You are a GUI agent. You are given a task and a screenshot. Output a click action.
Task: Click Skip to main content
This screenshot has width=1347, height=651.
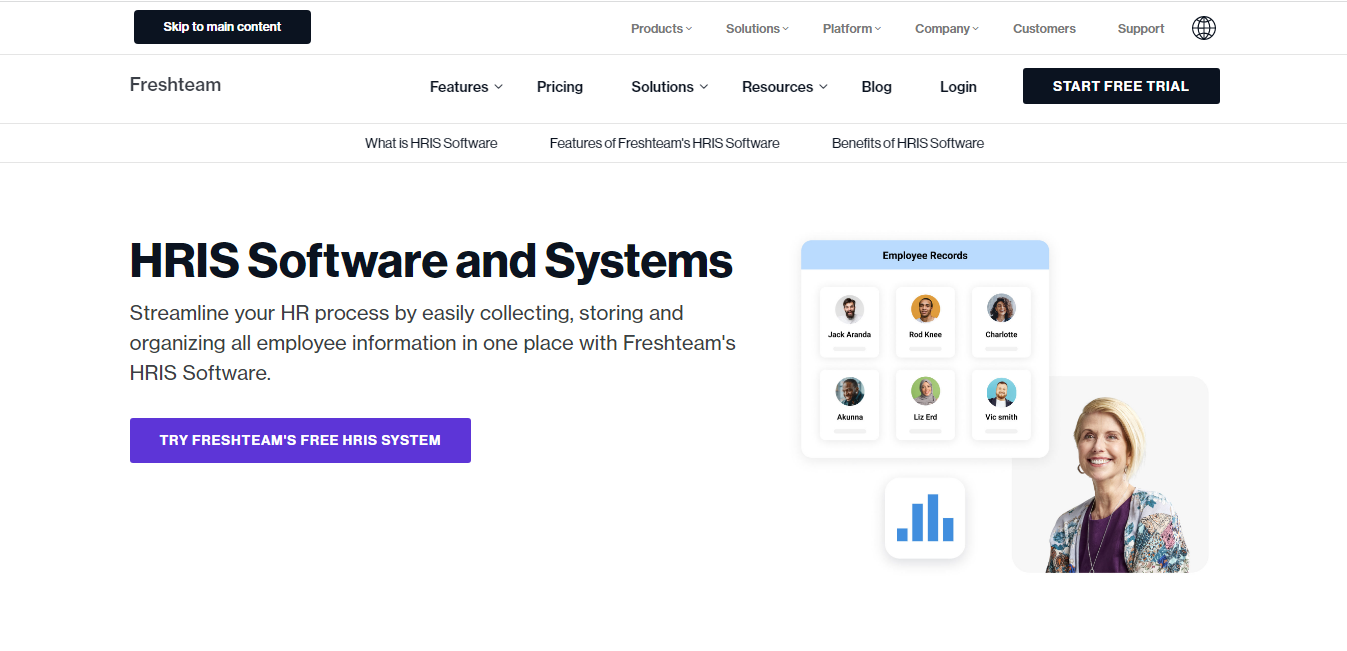(222, 27)
